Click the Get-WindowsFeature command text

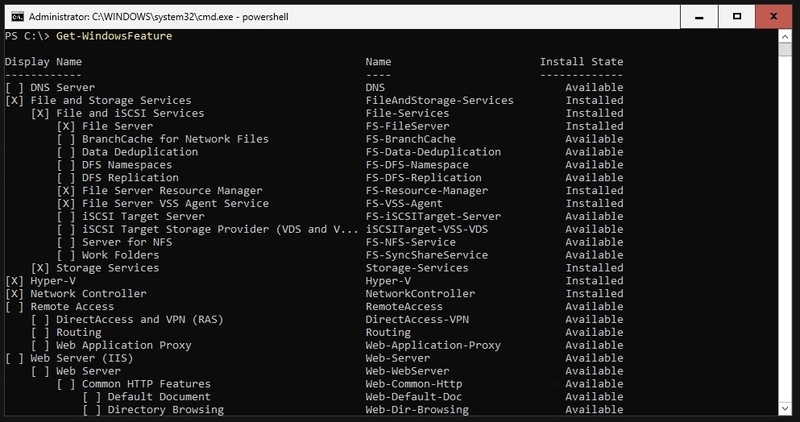tap(114, 36)
